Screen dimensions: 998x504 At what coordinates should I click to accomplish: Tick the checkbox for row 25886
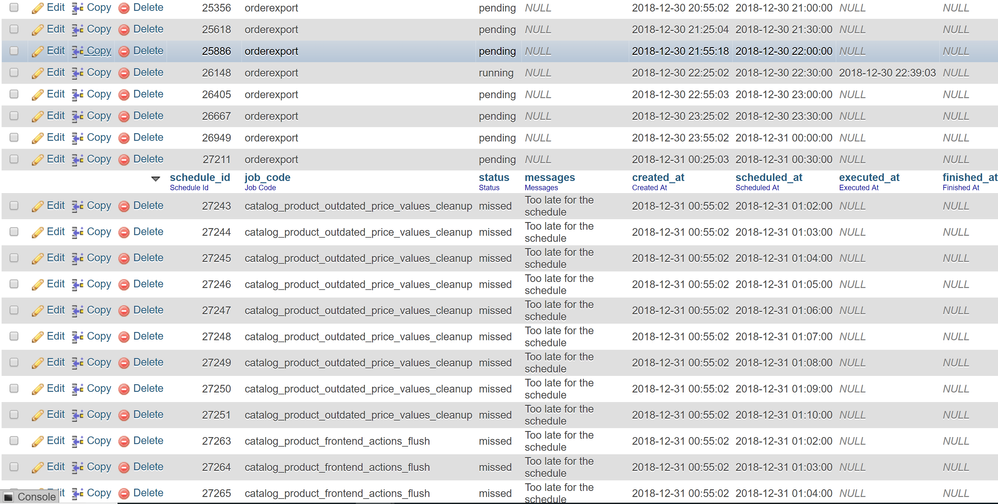coord(14,51)
